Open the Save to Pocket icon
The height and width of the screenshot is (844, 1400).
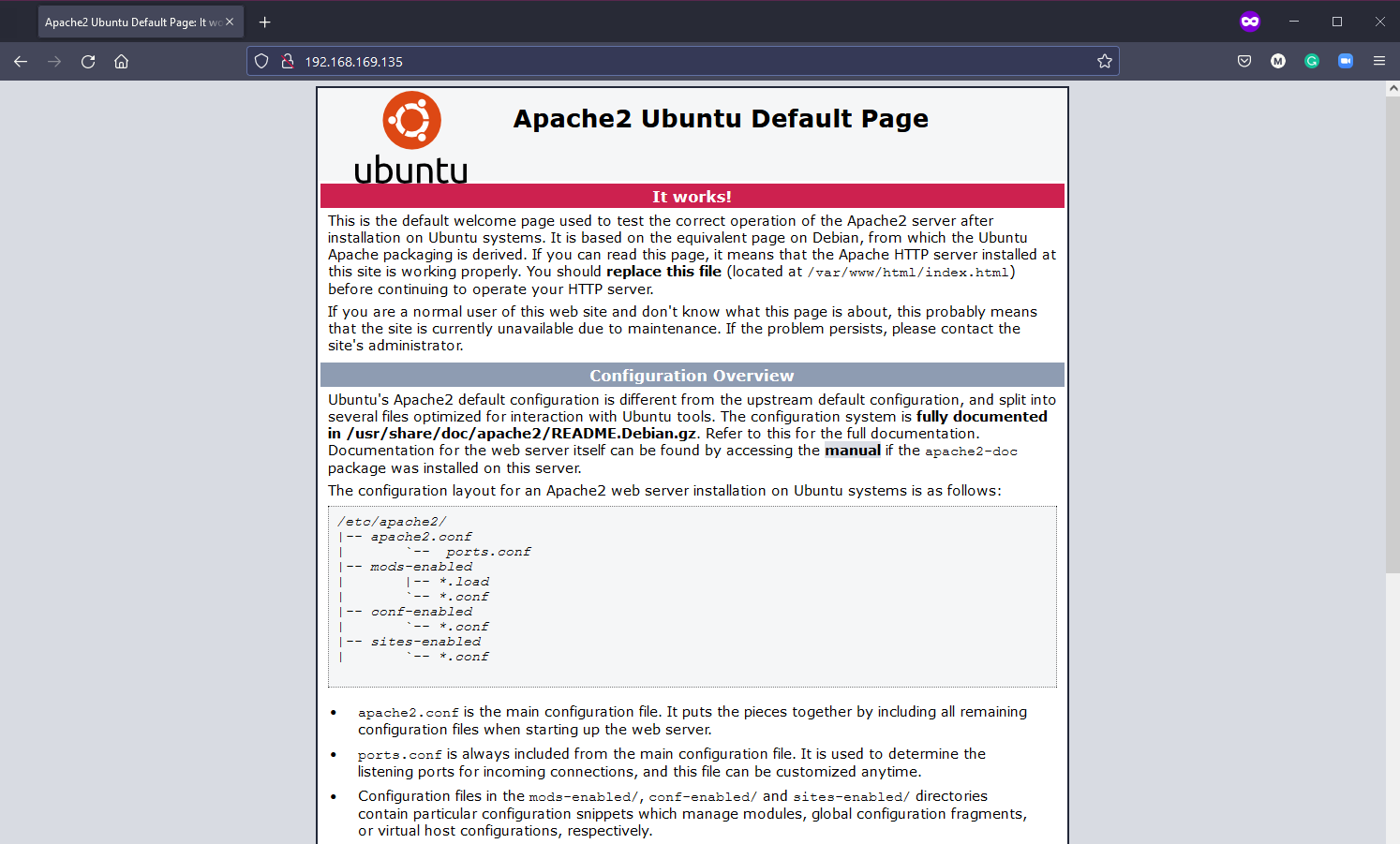1244,62
